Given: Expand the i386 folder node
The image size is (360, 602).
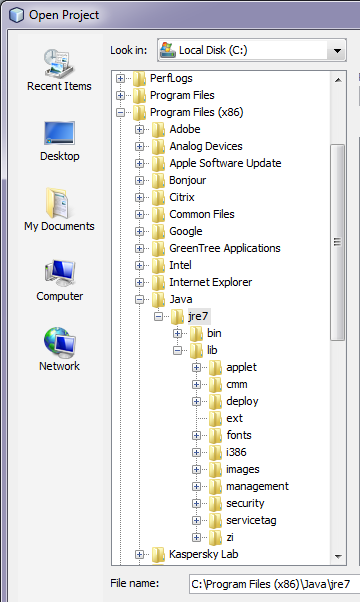Looking at the screenshot, I should [196, 453].
